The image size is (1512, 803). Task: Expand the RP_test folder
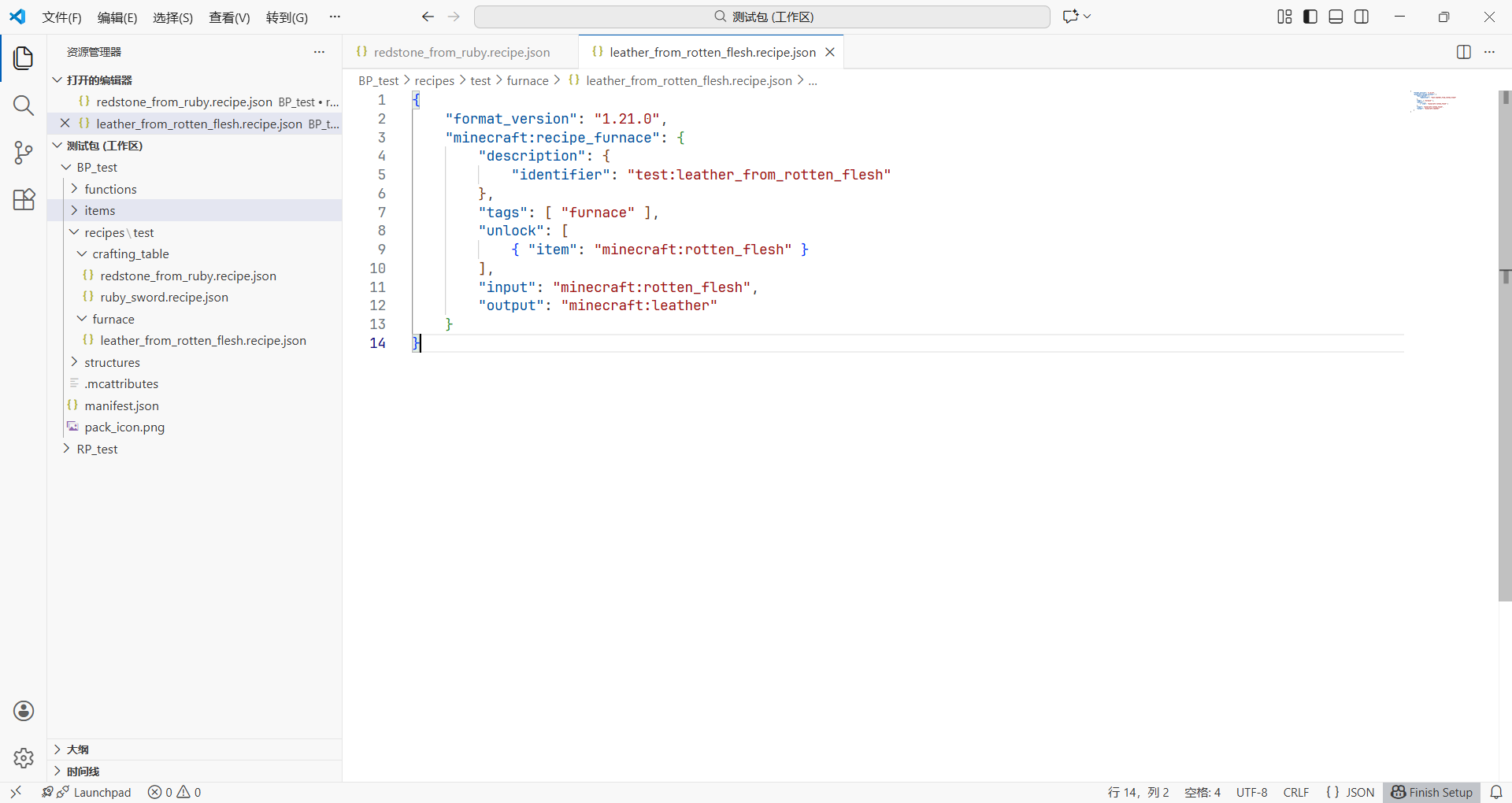(97, 449)
